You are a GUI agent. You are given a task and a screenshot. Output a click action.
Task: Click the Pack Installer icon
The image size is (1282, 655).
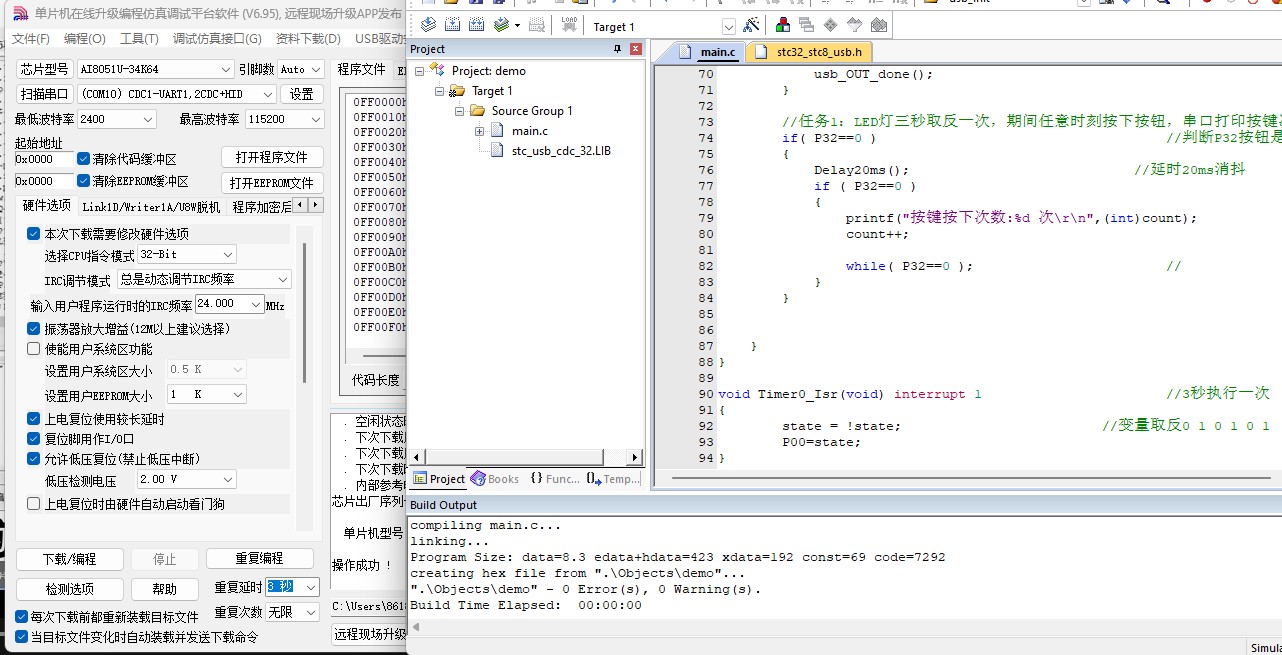click(879, 26)
